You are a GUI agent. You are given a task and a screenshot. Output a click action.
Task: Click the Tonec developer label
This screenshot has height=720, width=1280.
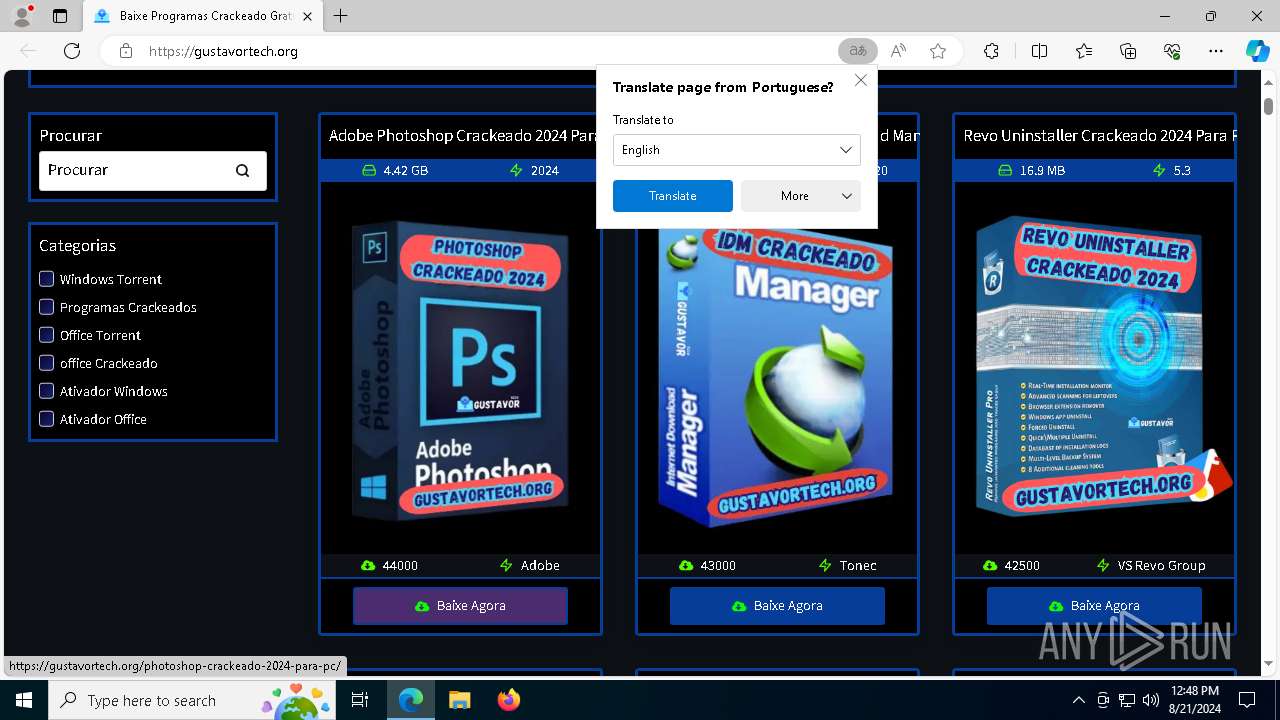(x=858, y=566)
